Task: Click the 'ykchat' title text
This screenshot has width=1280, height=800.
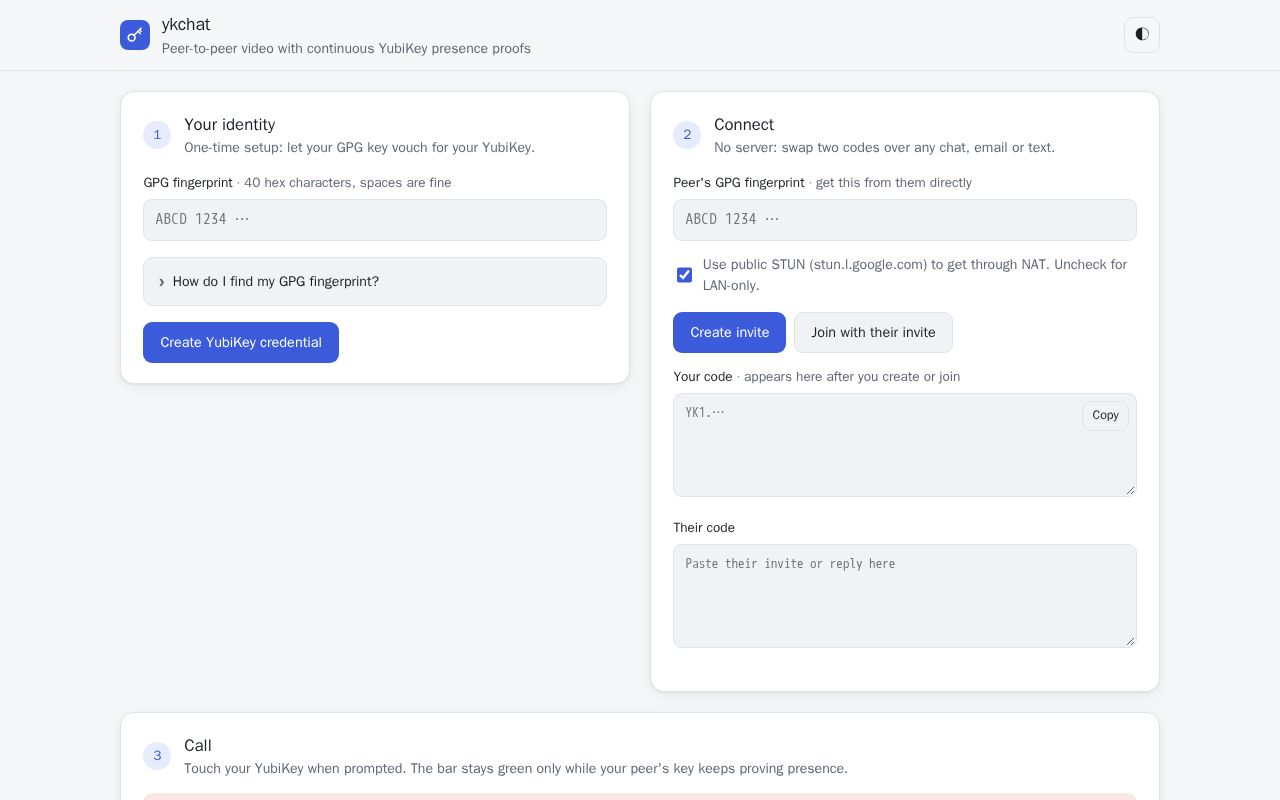Action: pyautogui.click(x=186, y=24)
